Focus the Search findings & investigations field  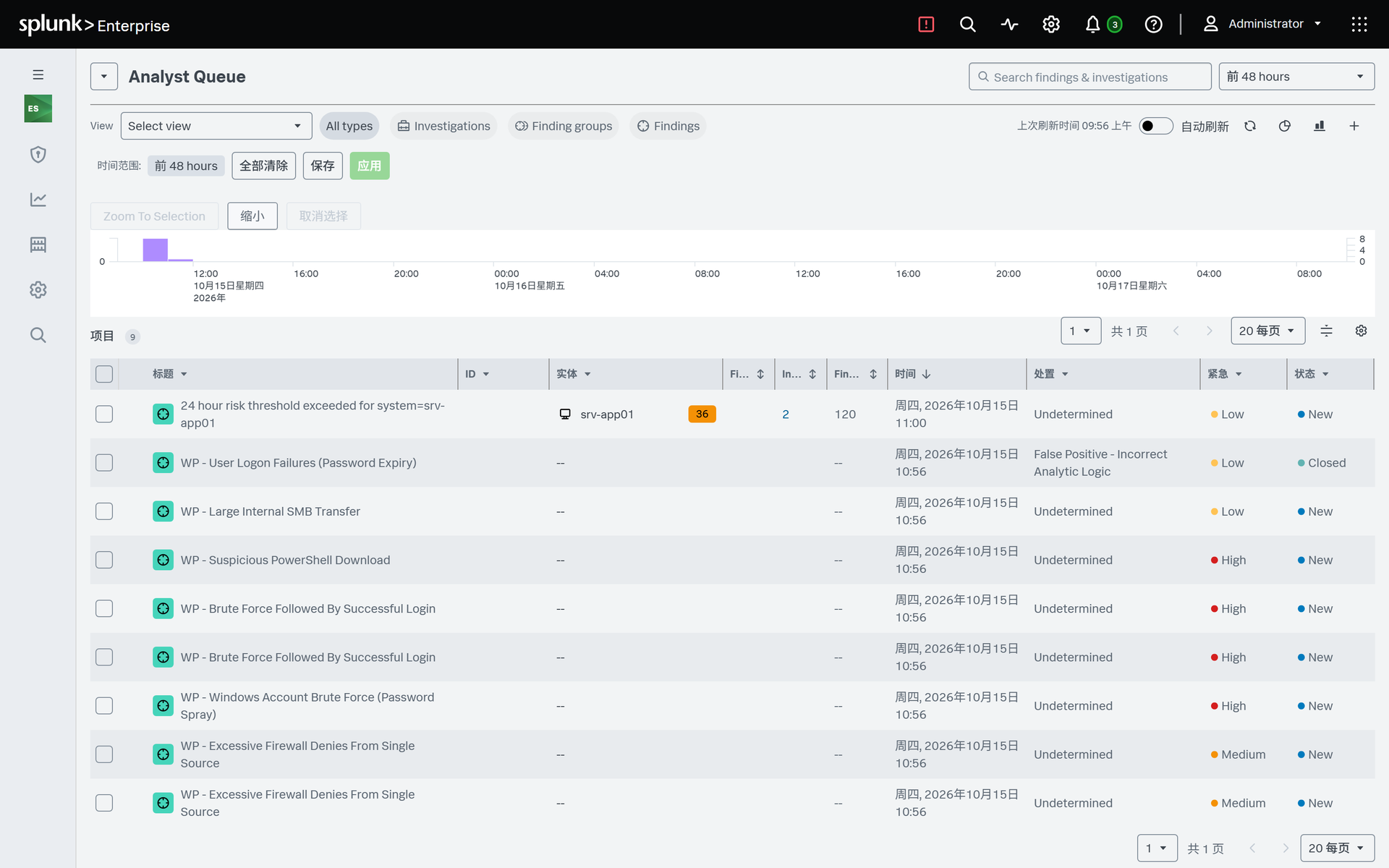tap(1089, 77)
